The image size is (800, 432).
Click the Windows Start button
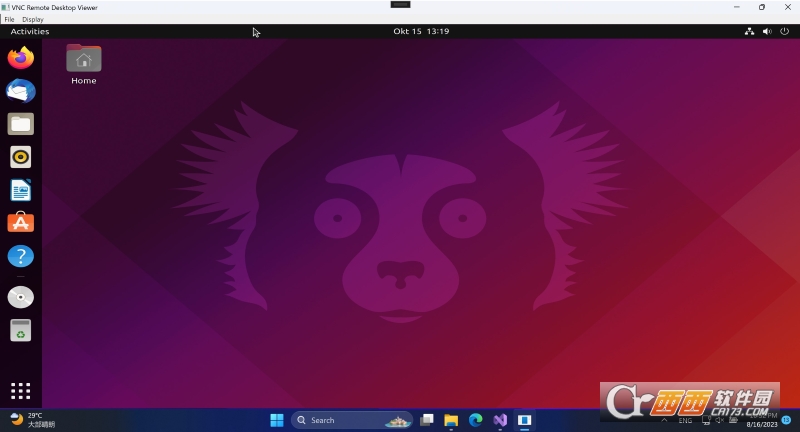pos(277,420)
